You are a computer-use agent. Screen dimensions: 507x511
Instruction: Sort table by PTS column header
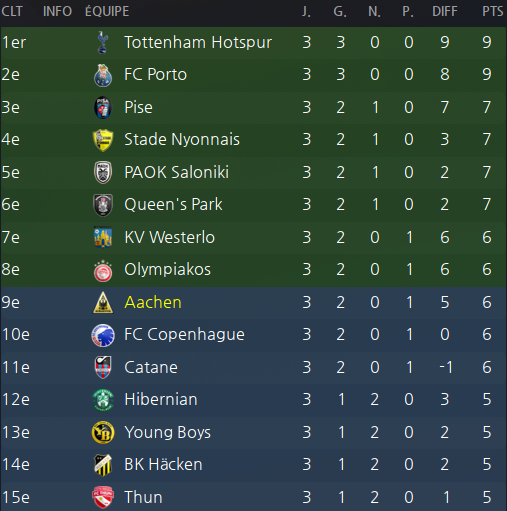492,12
